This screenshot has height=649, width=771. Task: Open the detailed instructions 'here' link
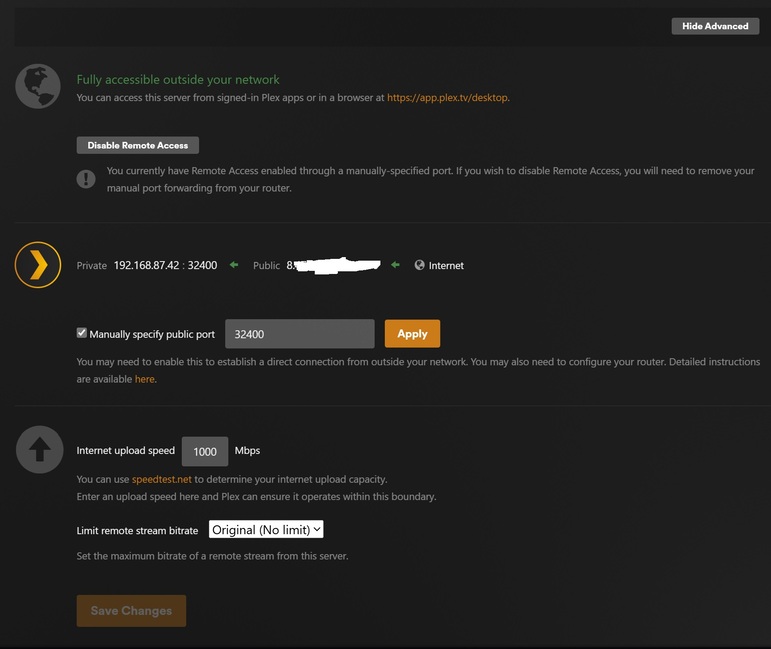pos(145,379)
